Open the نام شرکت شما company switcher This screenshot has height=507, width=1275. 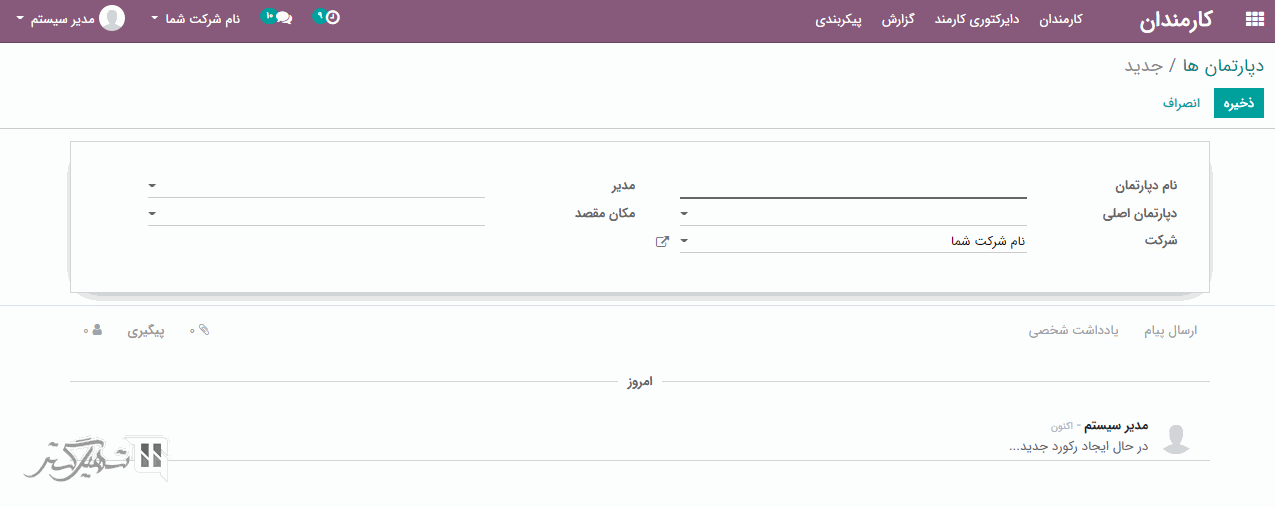(197, 19)
